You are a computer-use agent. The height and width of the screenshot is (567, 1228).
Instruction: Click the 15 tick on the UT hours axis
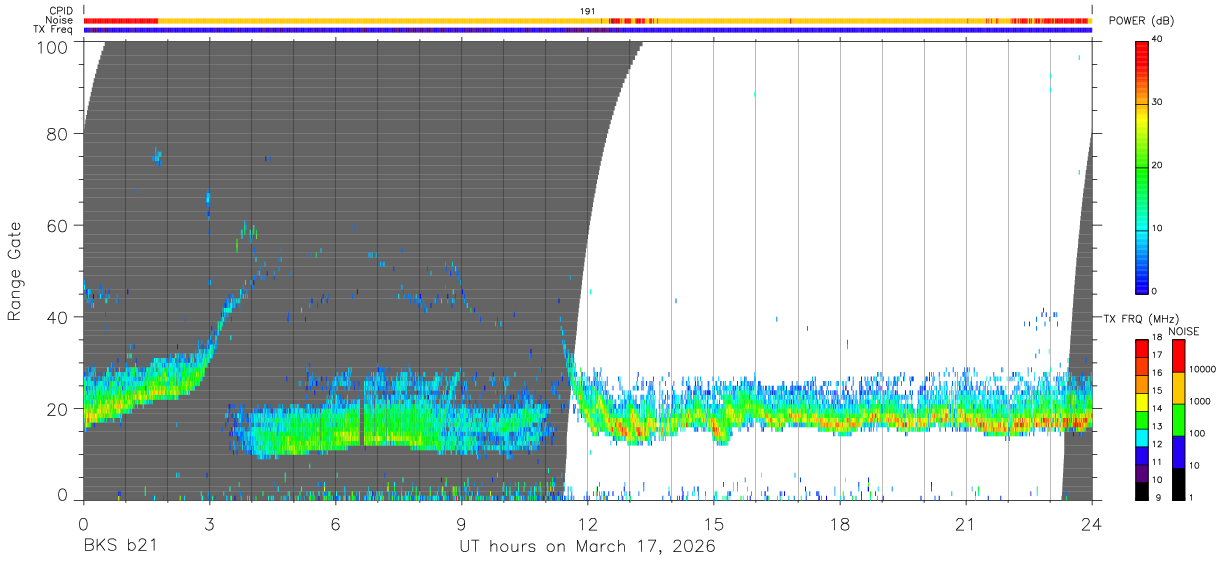click(x=714, y=523)
